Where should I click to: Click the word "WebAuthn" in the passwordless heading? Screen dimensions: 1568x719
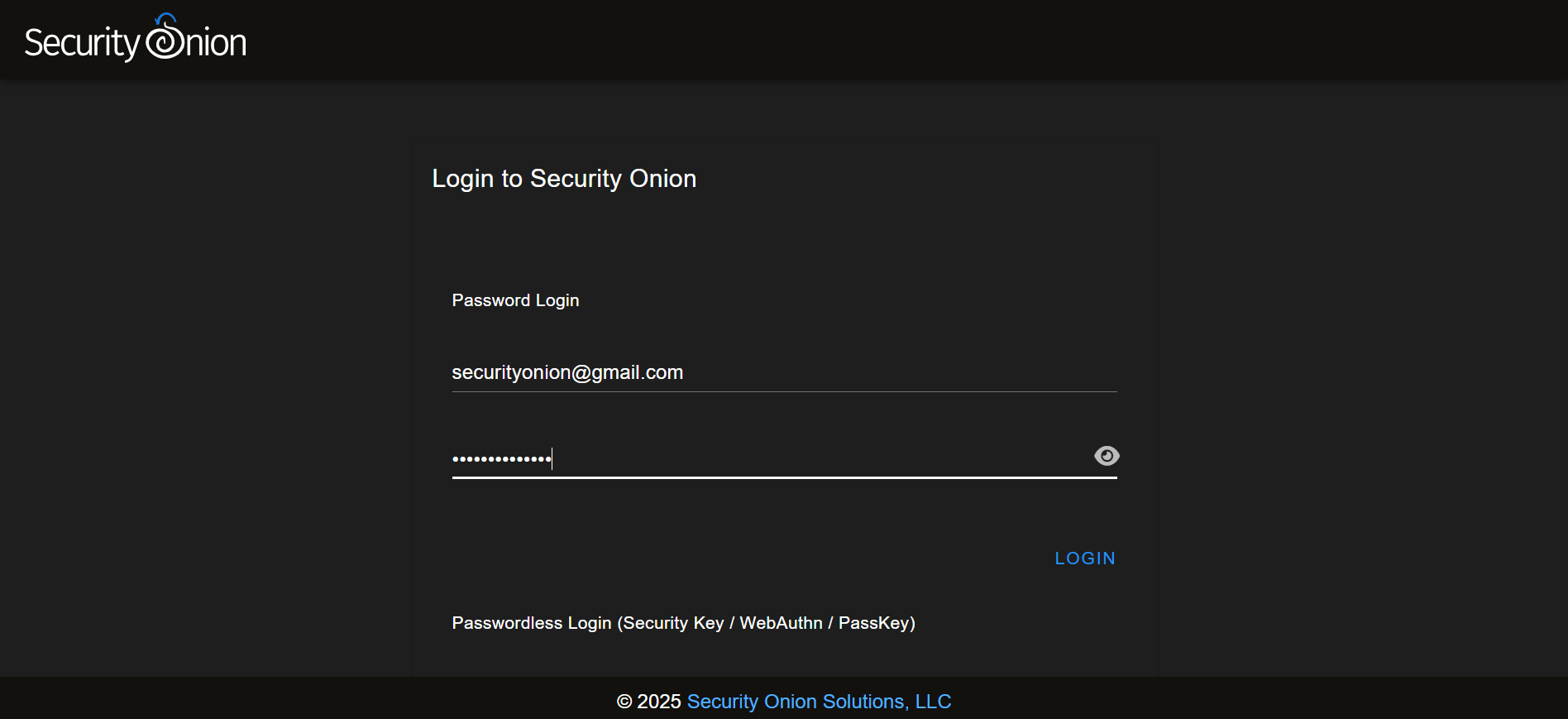(x=781, y=623)
